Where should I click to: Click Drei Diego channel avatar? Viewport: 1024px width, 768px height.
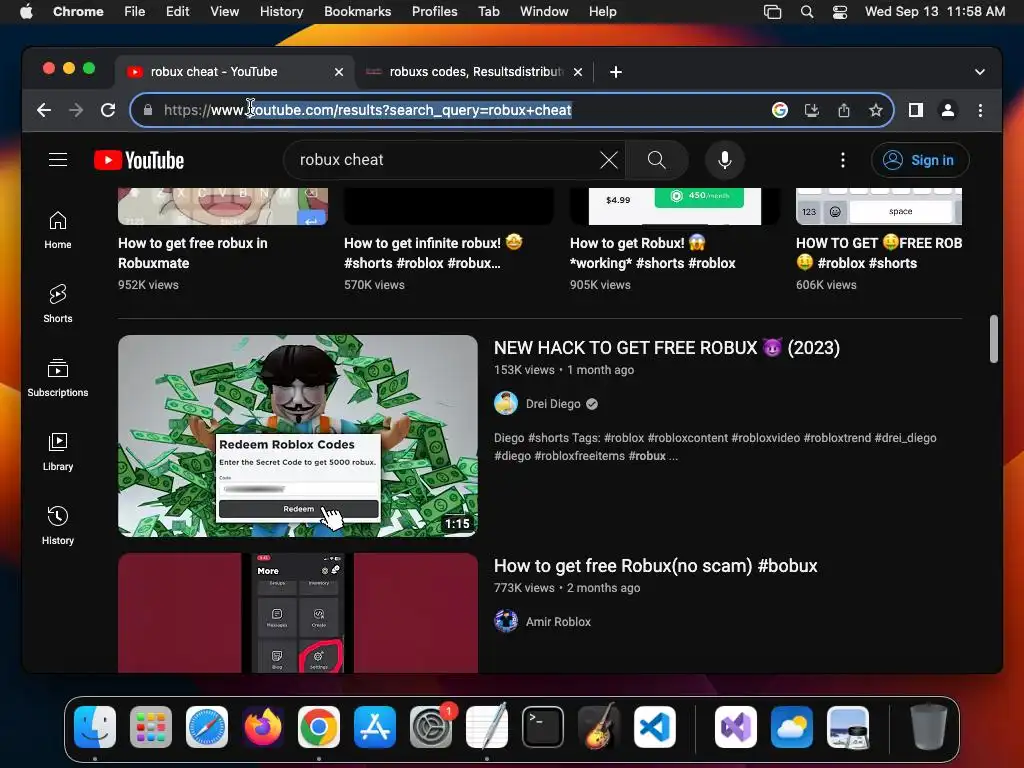pyautogui.click(x=506, y=404)
